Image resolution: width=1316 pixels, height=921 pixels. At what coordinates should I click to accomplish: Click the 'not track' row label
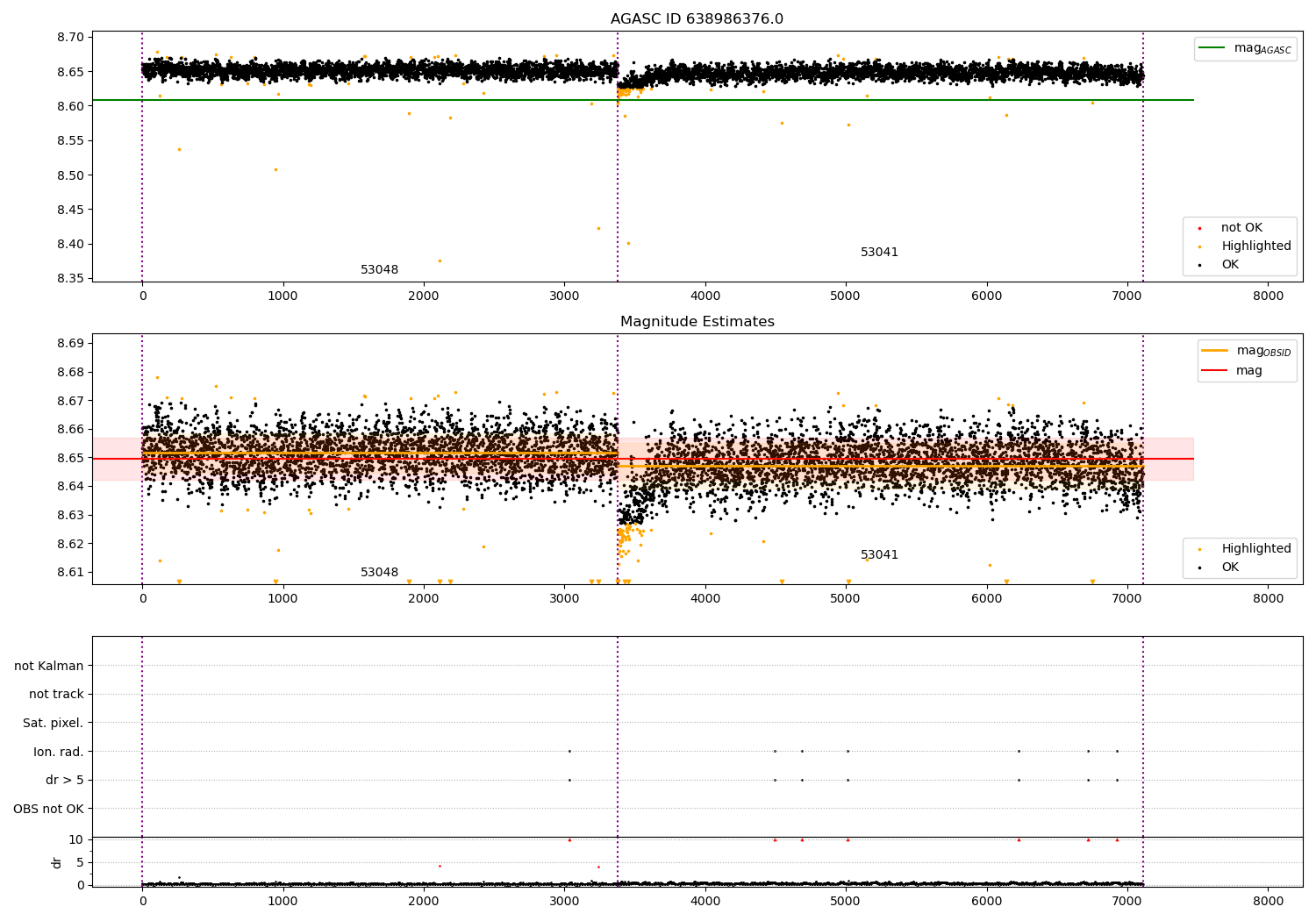(x=56, y=695)
